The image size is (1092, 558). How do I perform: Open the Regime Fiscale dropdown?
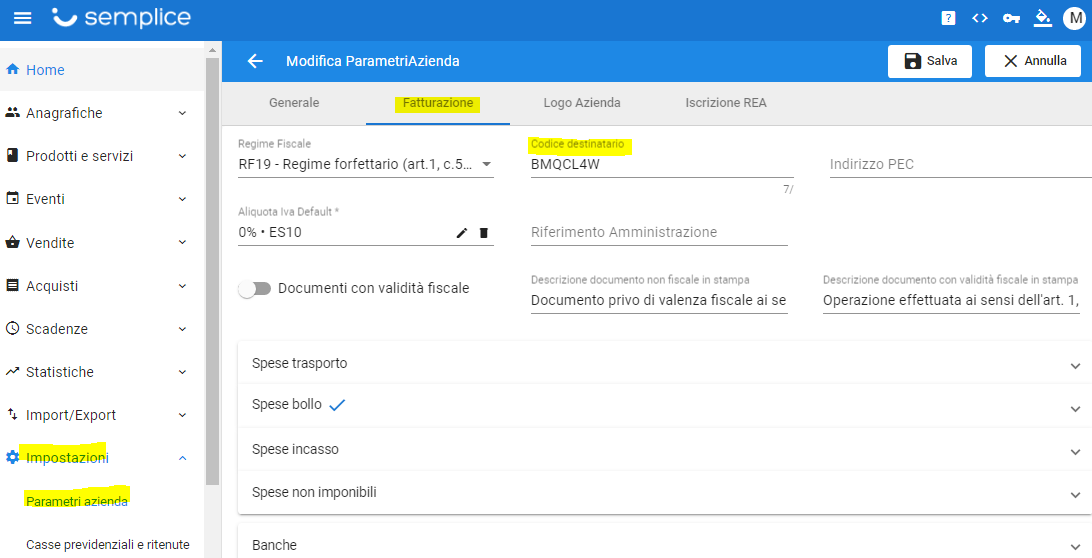366,164
